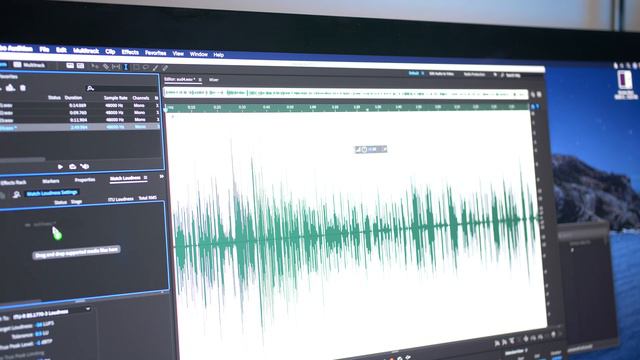This screenshot has height=360, width=640.
Task: Switch to Edit Audio to Video workspace
Action: click(441, 74)
